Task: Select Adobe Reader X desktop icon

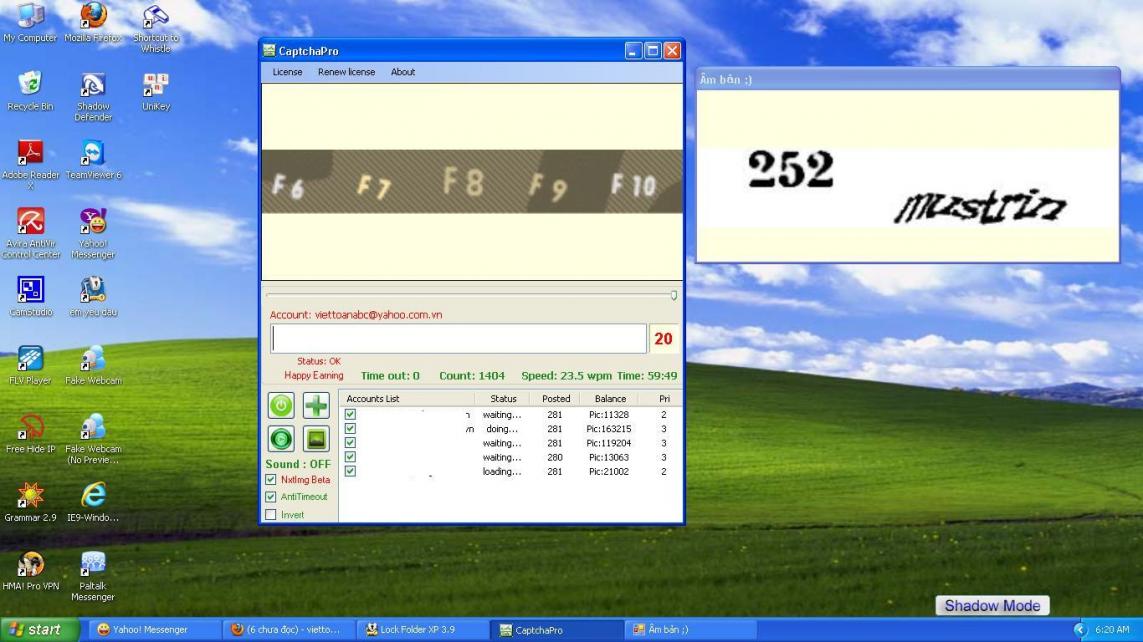Action: [x=30, y=165]
